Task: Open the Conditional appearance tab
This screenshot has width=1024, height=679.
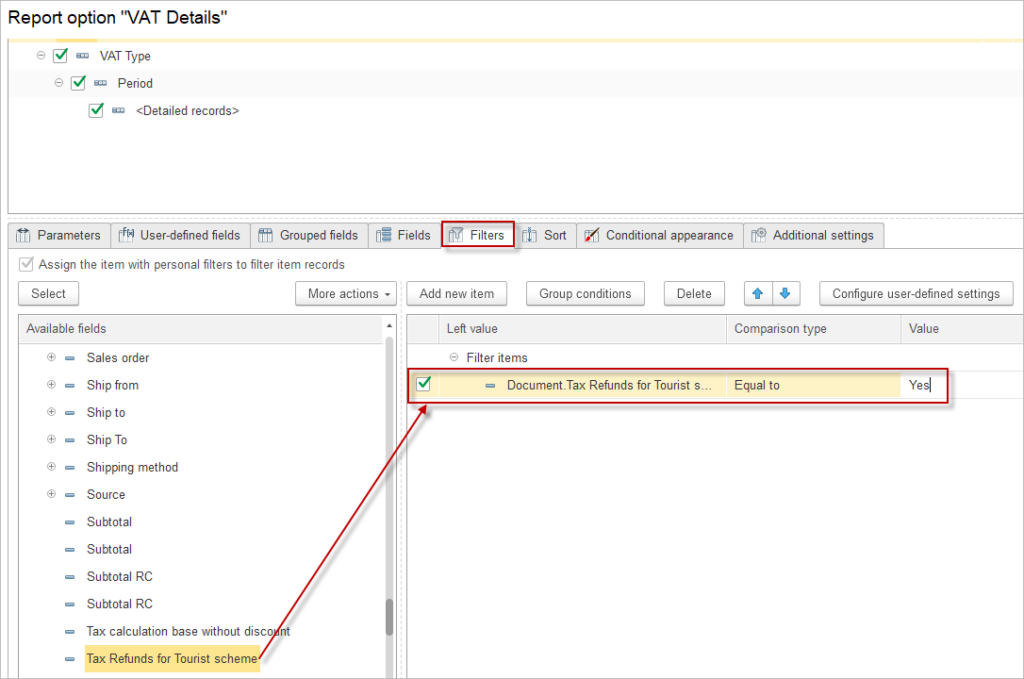Action: pos(660,236)
